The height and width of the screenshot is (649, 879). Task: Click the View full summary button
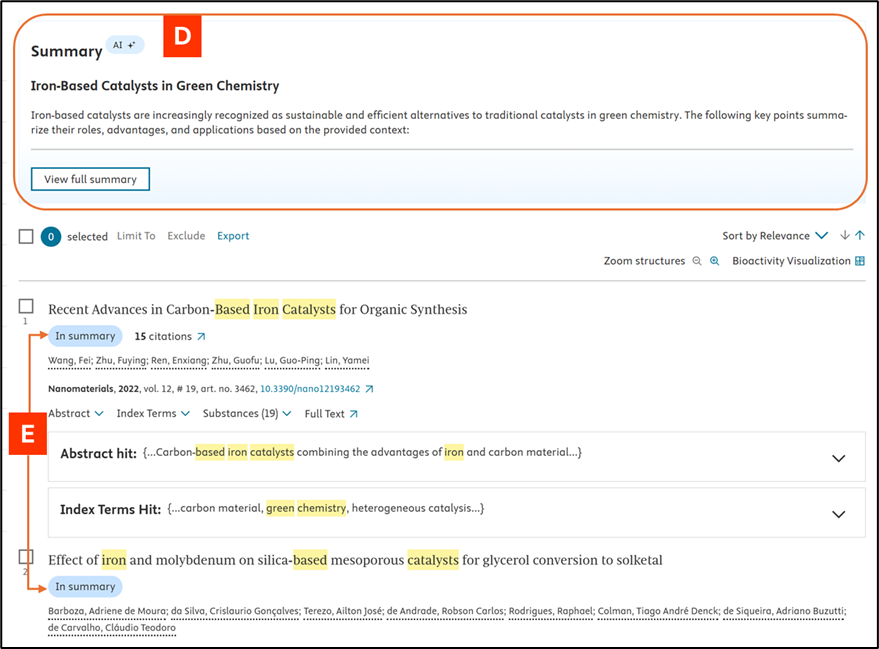click(90, 179)
